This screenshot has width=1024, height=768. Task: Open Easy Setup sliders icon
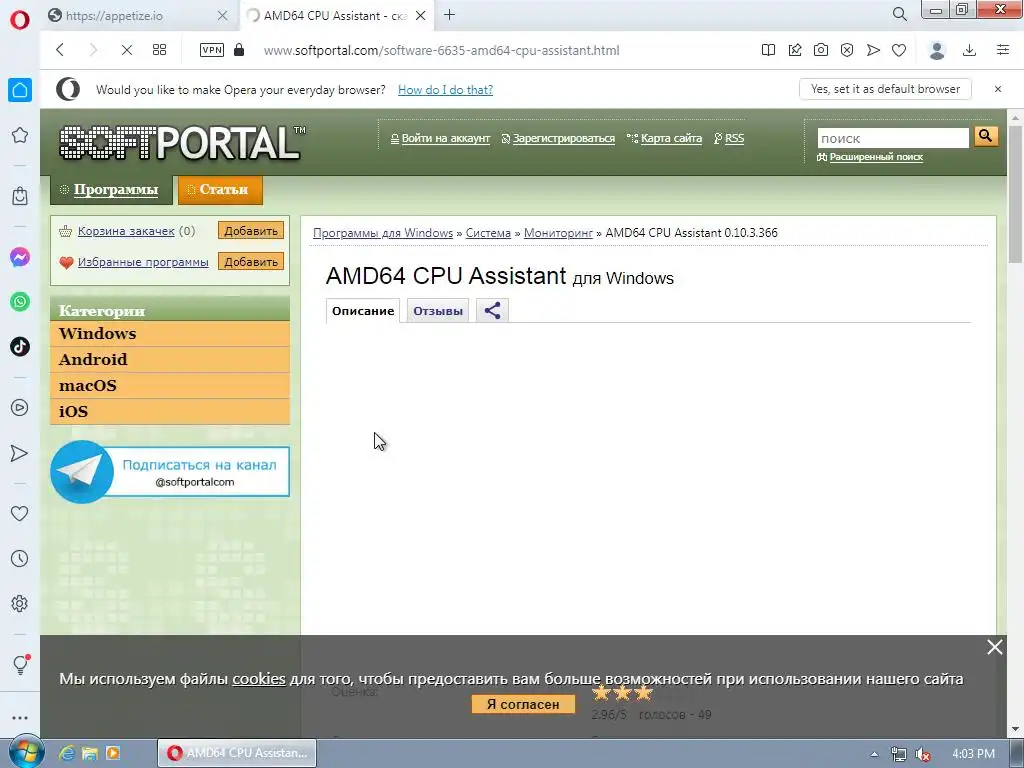[x=1003, y=50]
